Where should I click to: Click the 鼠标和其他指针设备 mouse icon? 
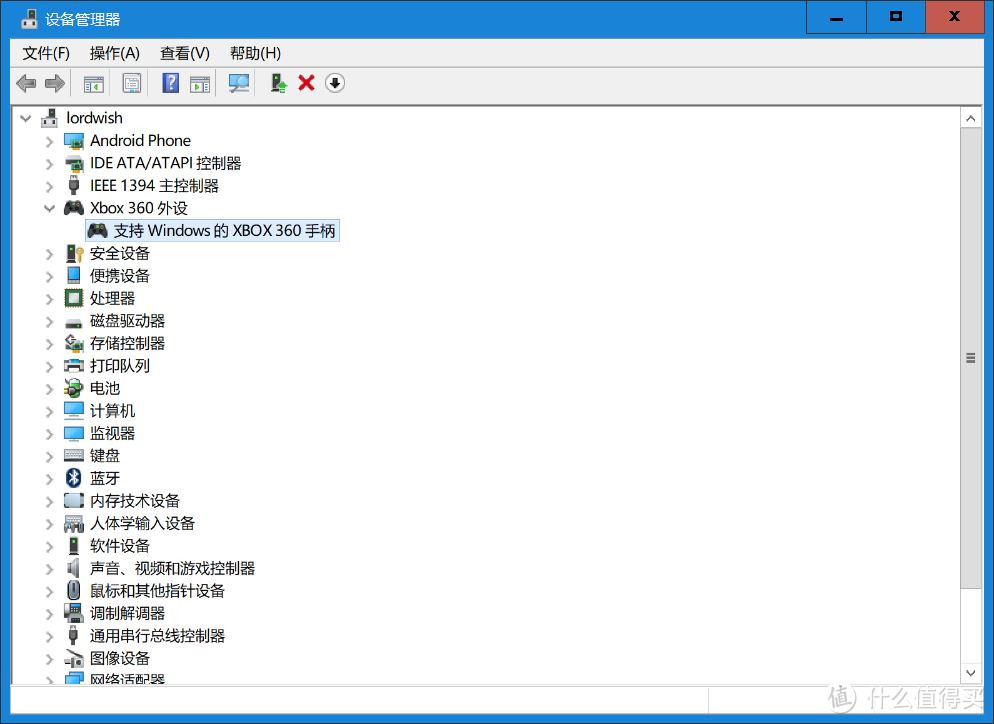pyautogui.click(x=74, y=590)
